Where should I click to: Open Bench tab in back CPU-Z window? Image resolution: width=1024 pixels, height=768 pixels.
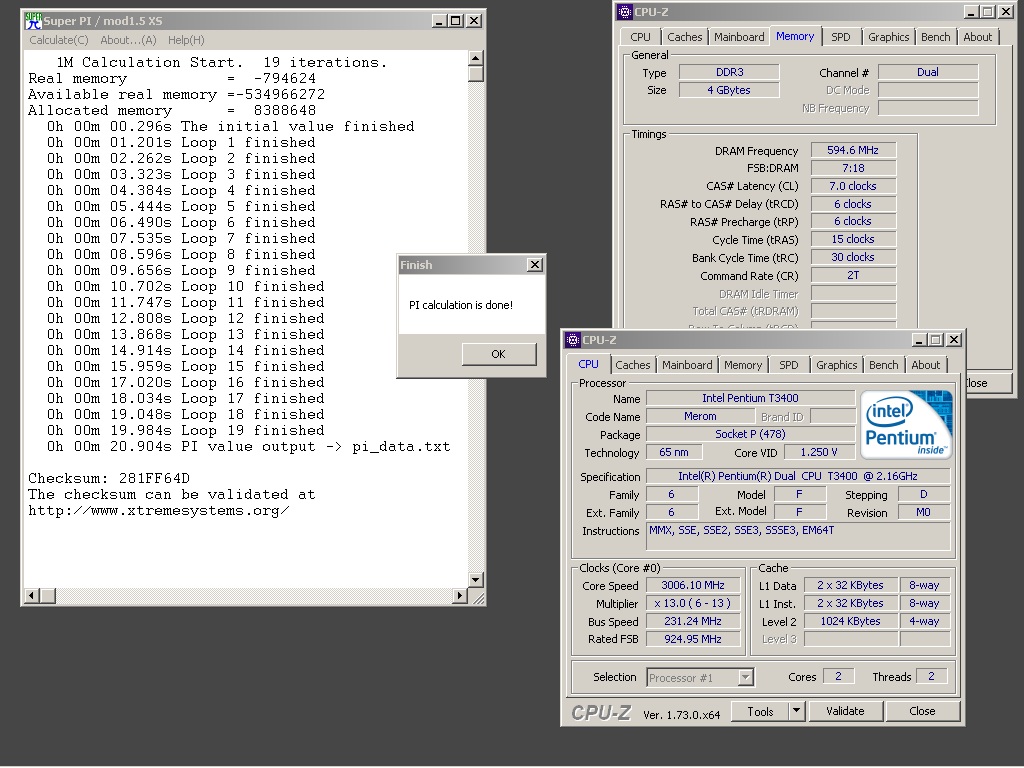pos(935,37)
